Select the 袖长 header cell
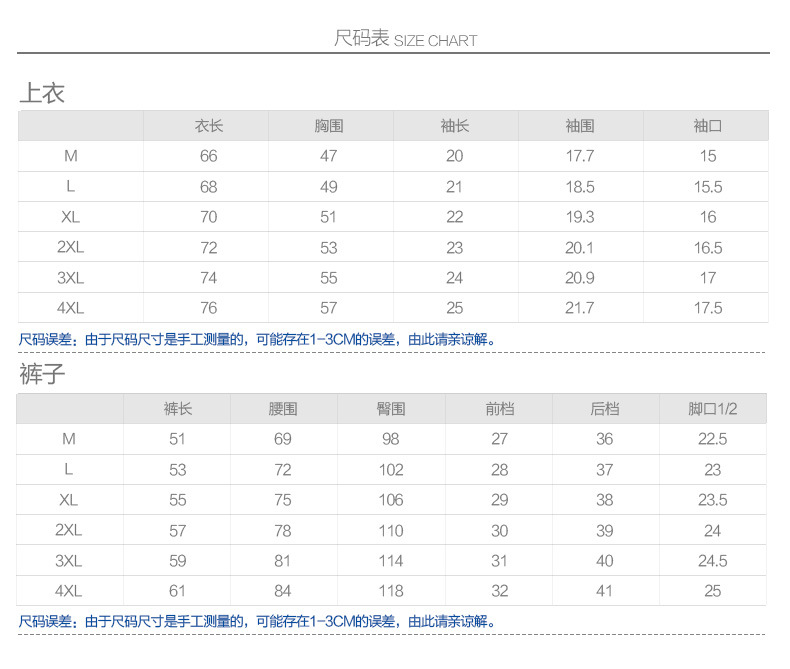This screenshot has width=790, height=669. [x=454, y=126]
